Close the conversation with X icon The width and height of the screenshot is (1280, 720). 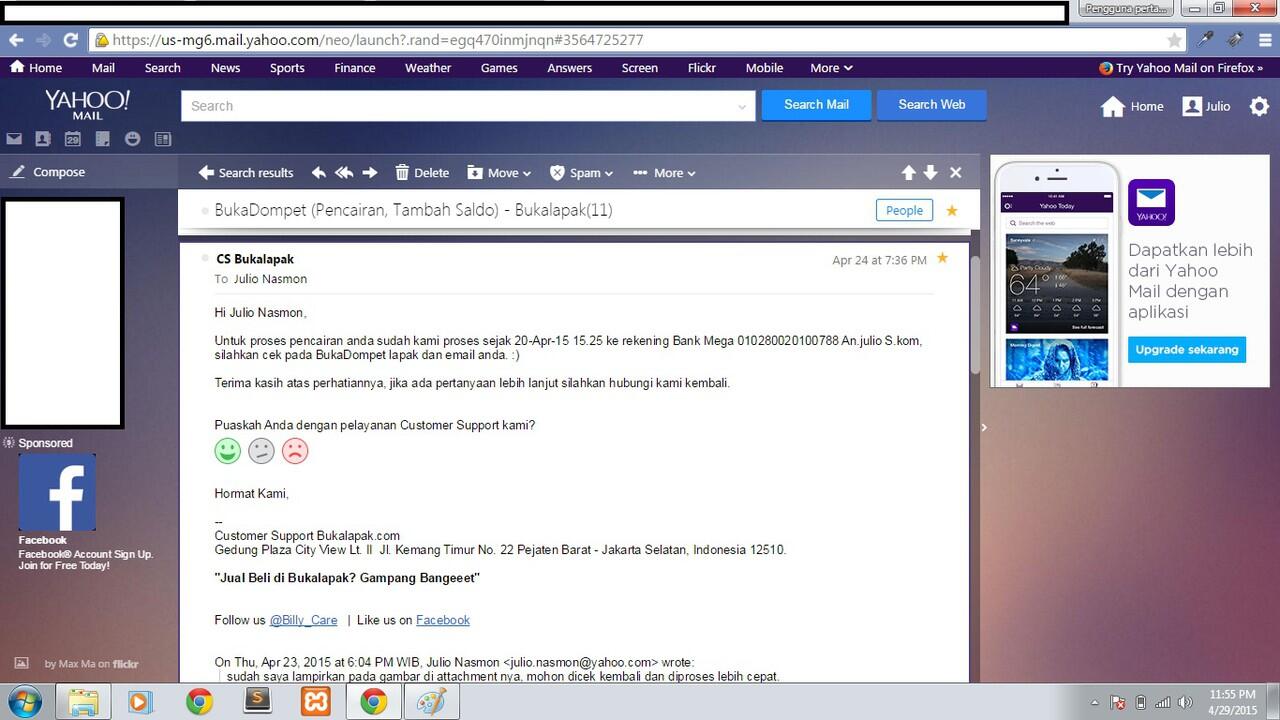click(x=956, y=173)
